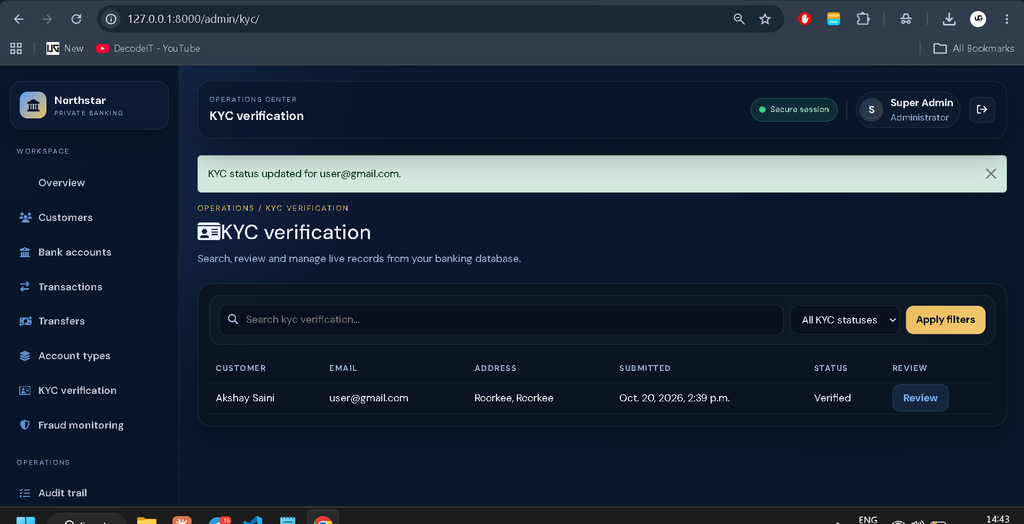Focus the Search kyc verification field
The image size is (1024, 524).
[501, 320]
